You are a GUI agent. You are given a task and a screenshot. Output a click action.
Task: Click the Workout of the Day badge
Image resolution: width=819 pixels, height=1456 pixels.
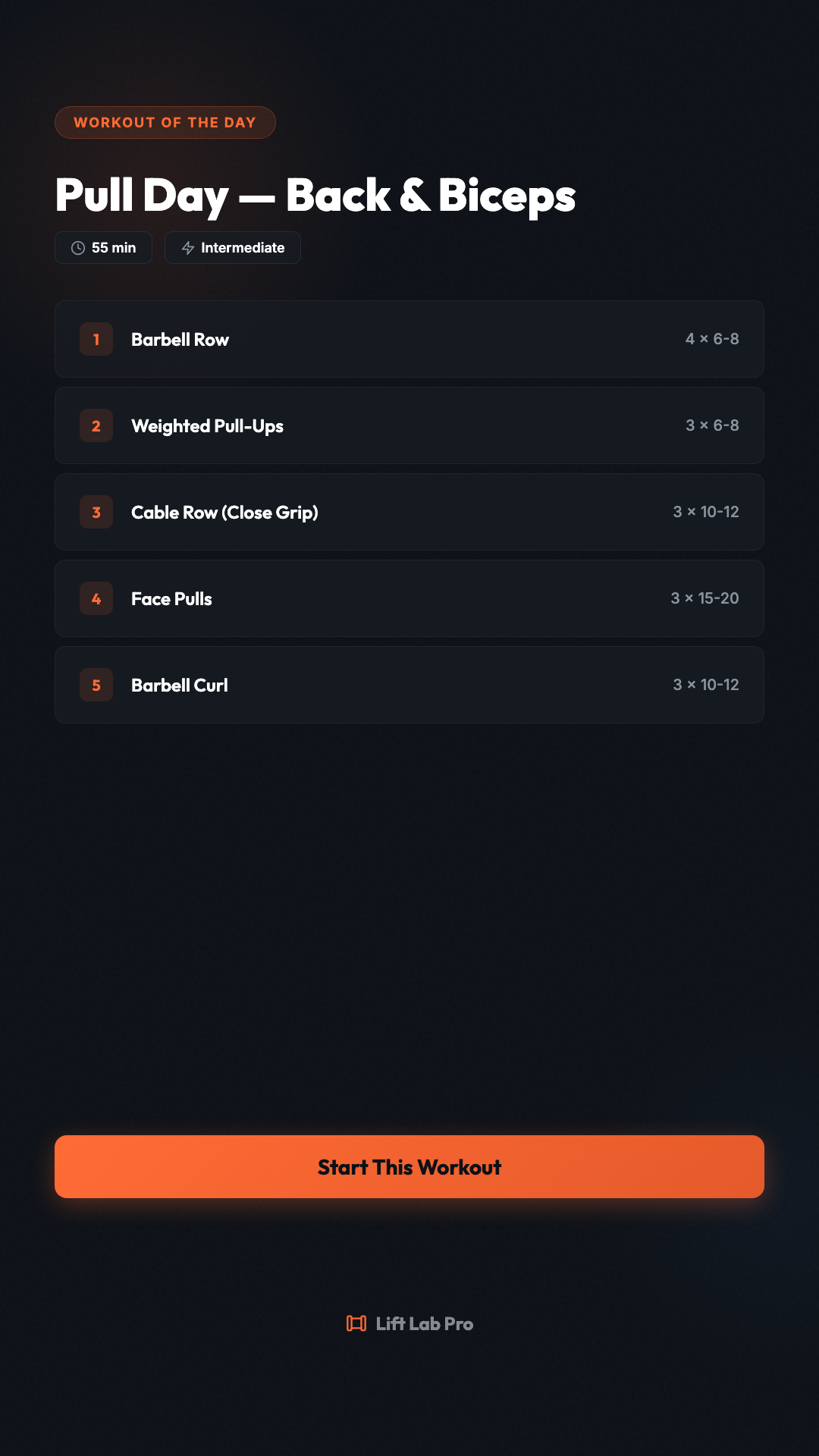tap(165, 123)
